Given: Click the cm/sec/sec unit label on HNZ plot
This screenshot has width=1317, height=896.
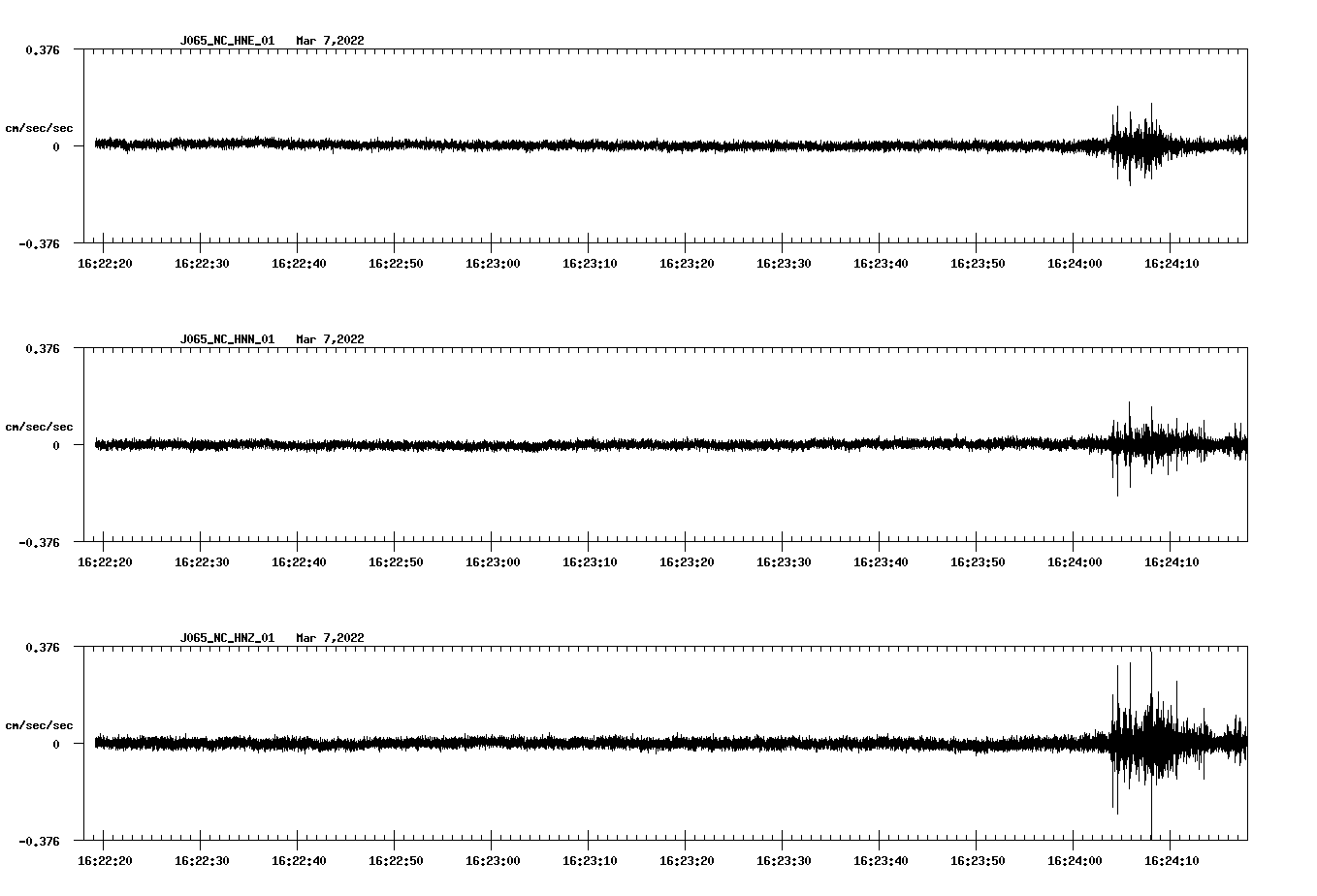Looking at the screenshot, I should [39, 725].
